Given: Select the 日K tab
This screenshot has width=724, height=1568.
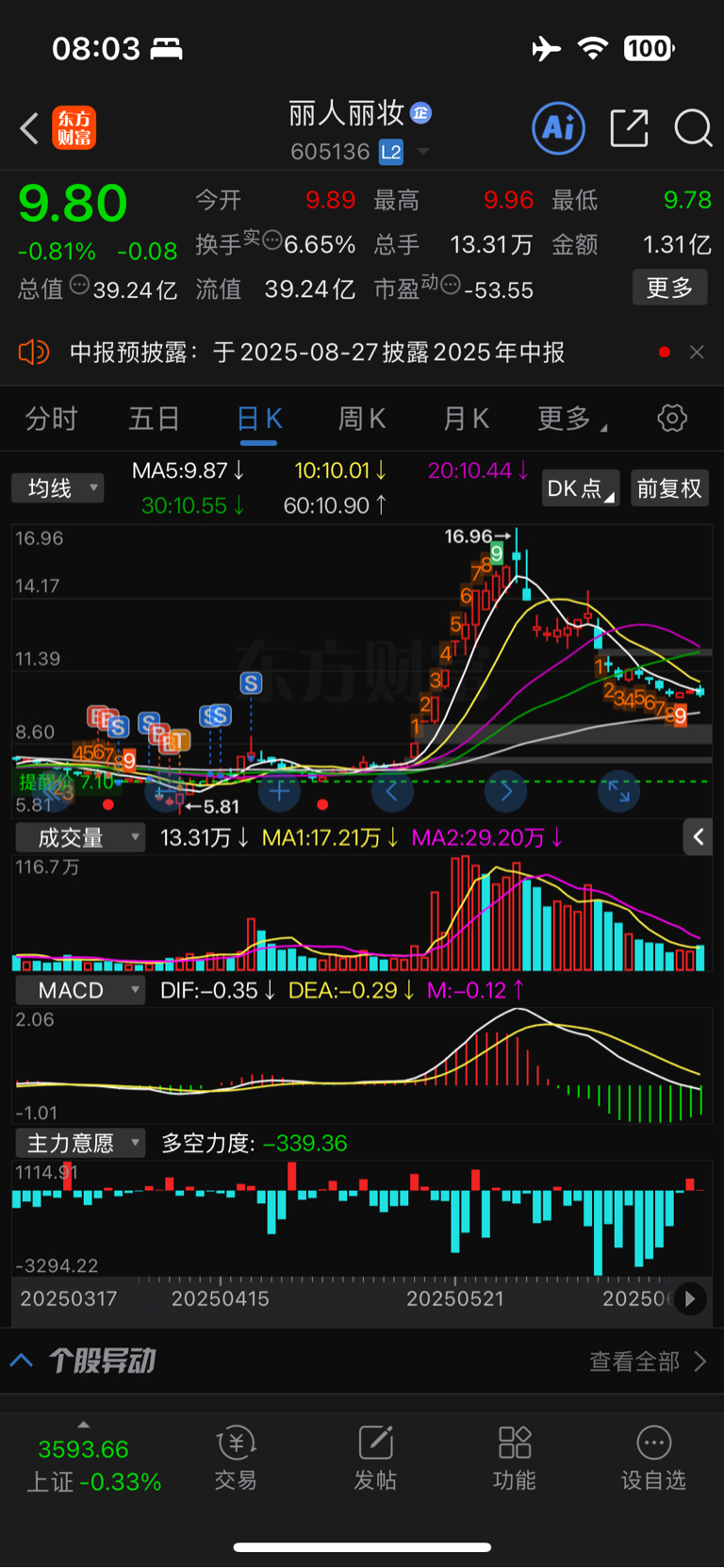Looking at the screenshot, I should pos(259,418).
